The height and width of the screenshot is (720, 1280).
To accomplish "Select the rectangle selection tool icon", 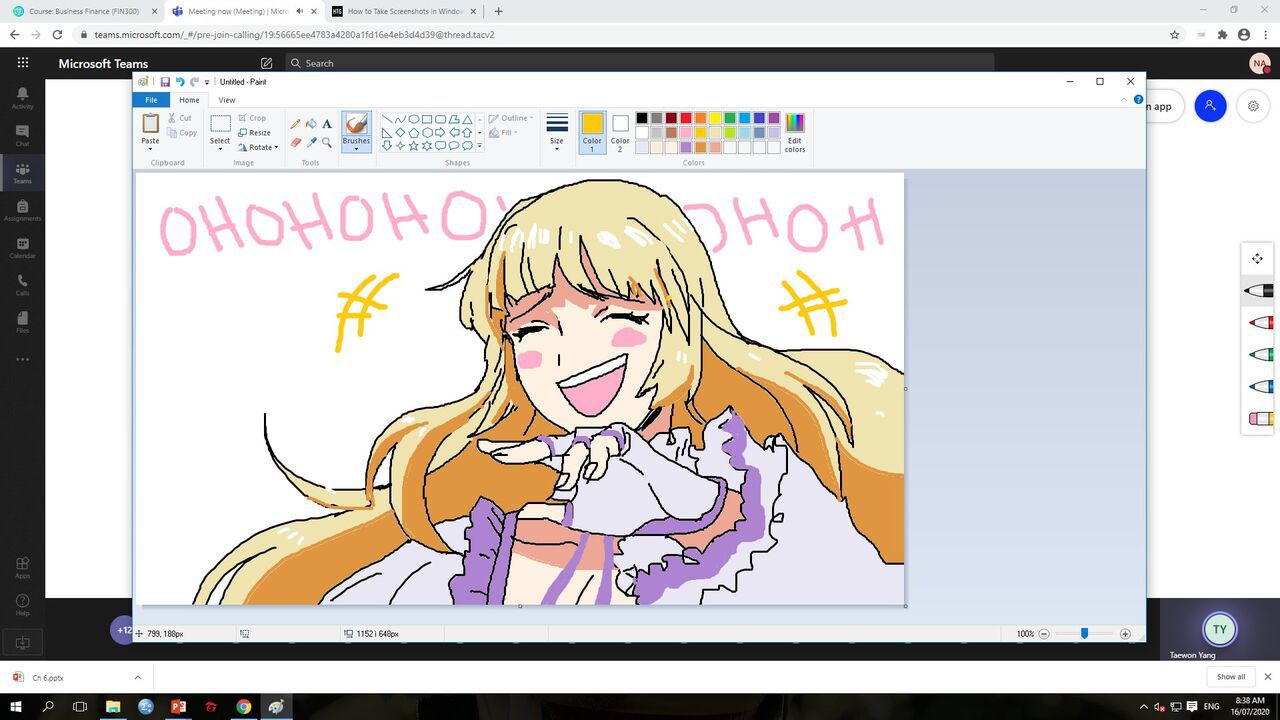I will point(220,124).
